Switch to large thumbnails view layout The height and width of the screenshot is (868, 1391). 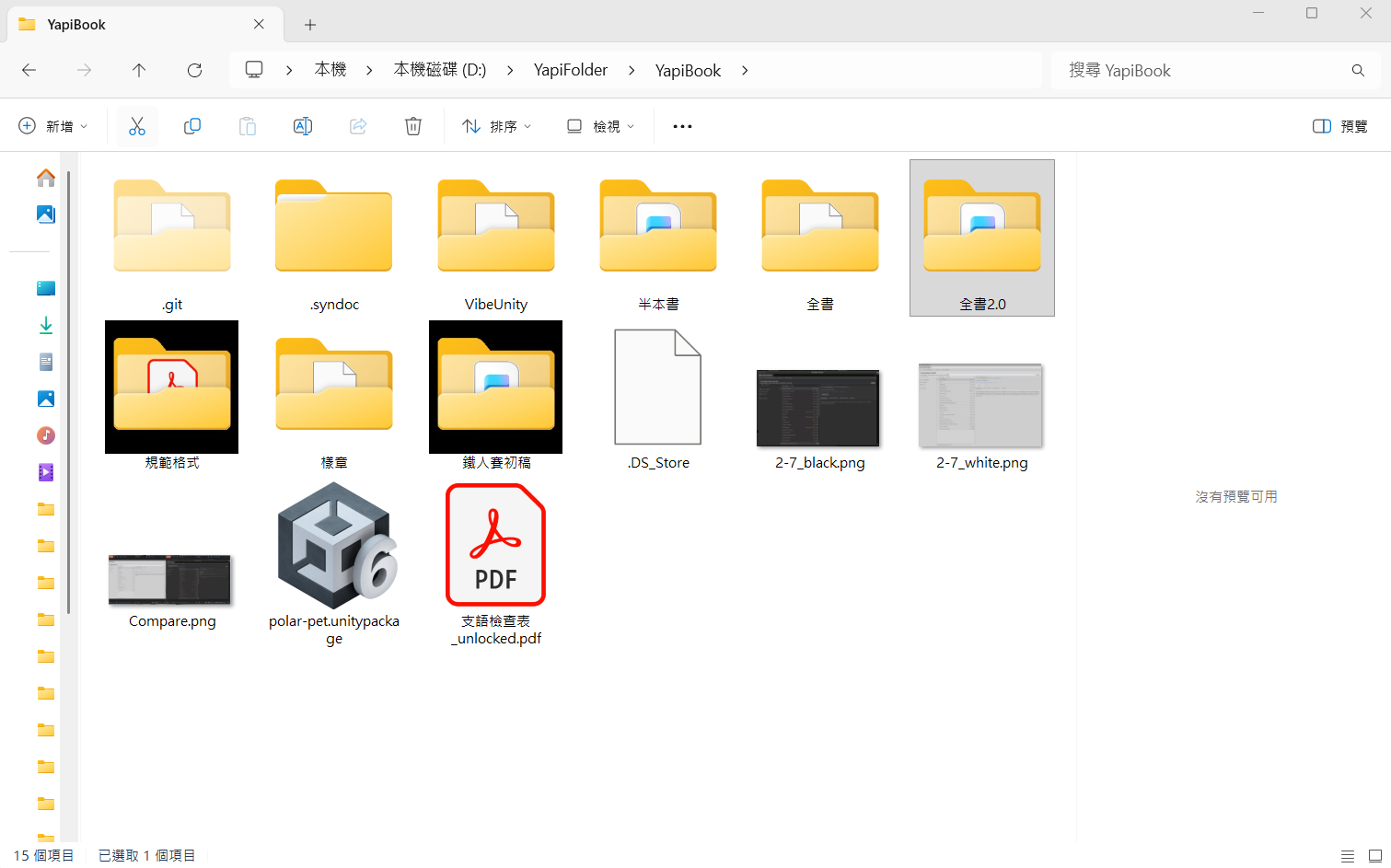coord(1375,856)
